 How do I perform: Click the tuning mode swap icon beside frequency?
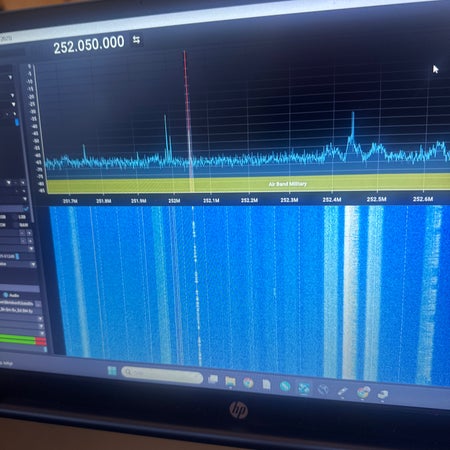(136, 40)
